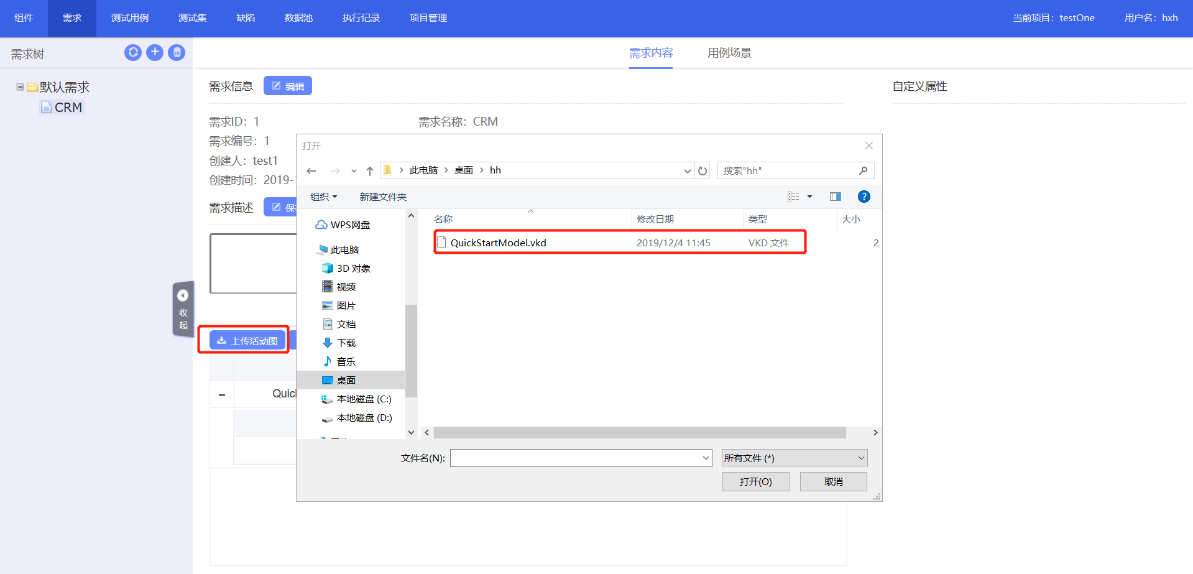Click the trash icon in 需求树 header
This screenshot has width=1193, height=574.
pos(177,53)
